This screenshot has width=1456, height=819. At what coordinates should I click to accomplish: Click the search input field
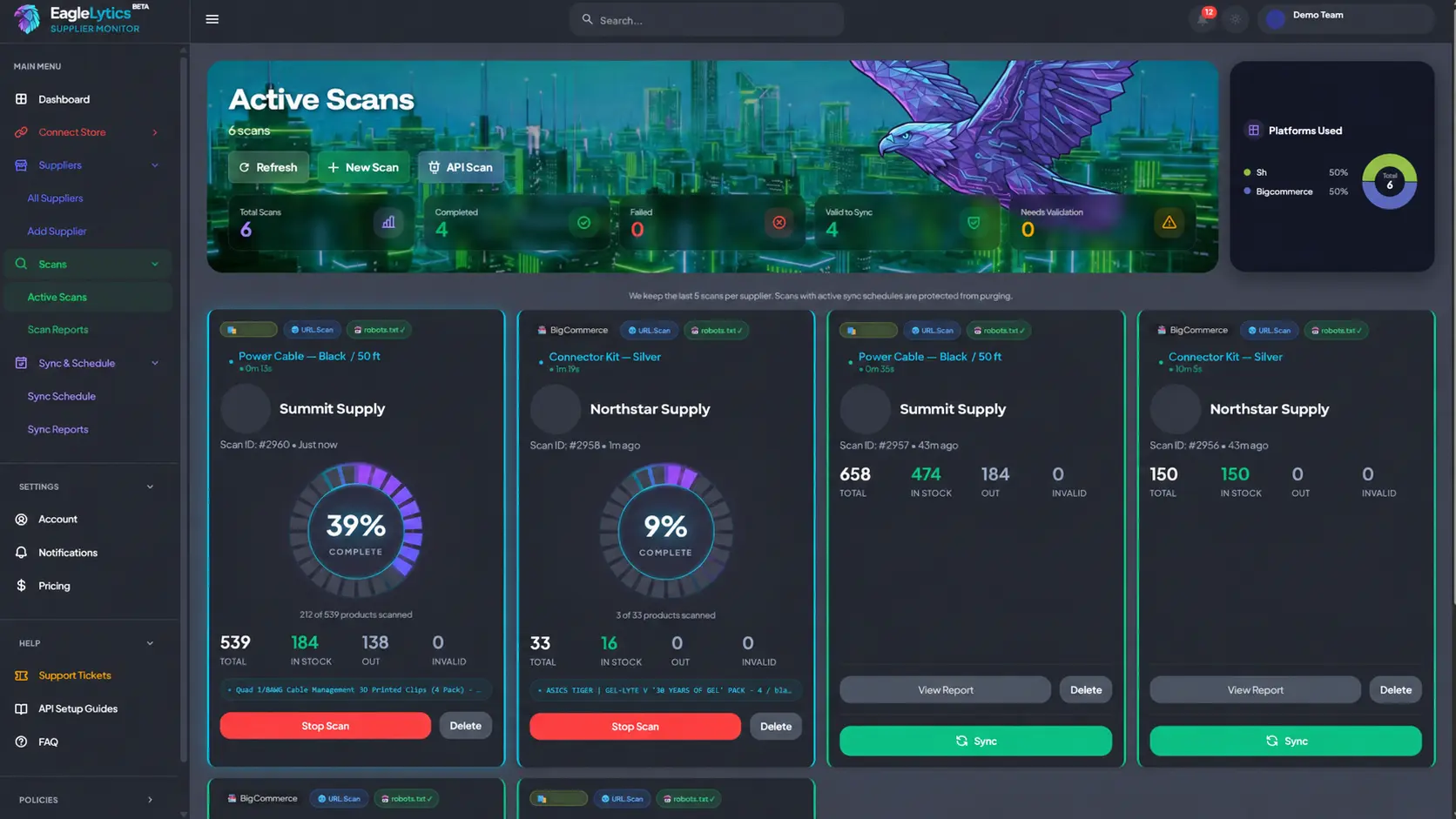click(x=706, y=19)
